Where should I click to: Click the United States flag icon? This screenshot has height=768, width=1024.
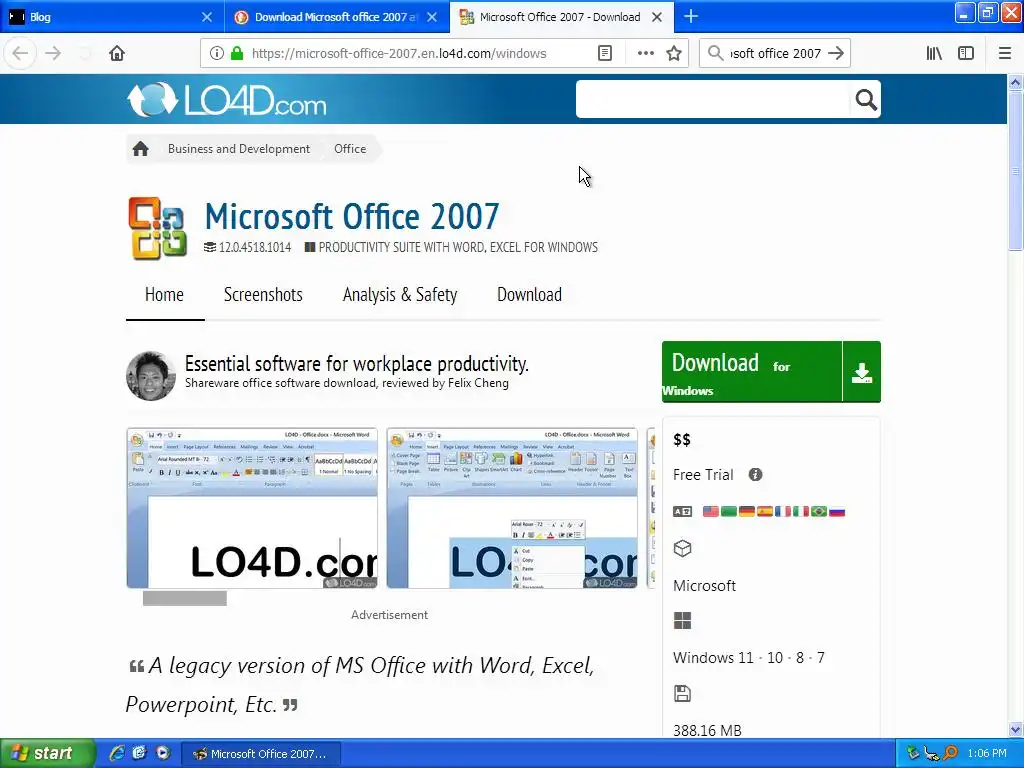tap(711, 511)
